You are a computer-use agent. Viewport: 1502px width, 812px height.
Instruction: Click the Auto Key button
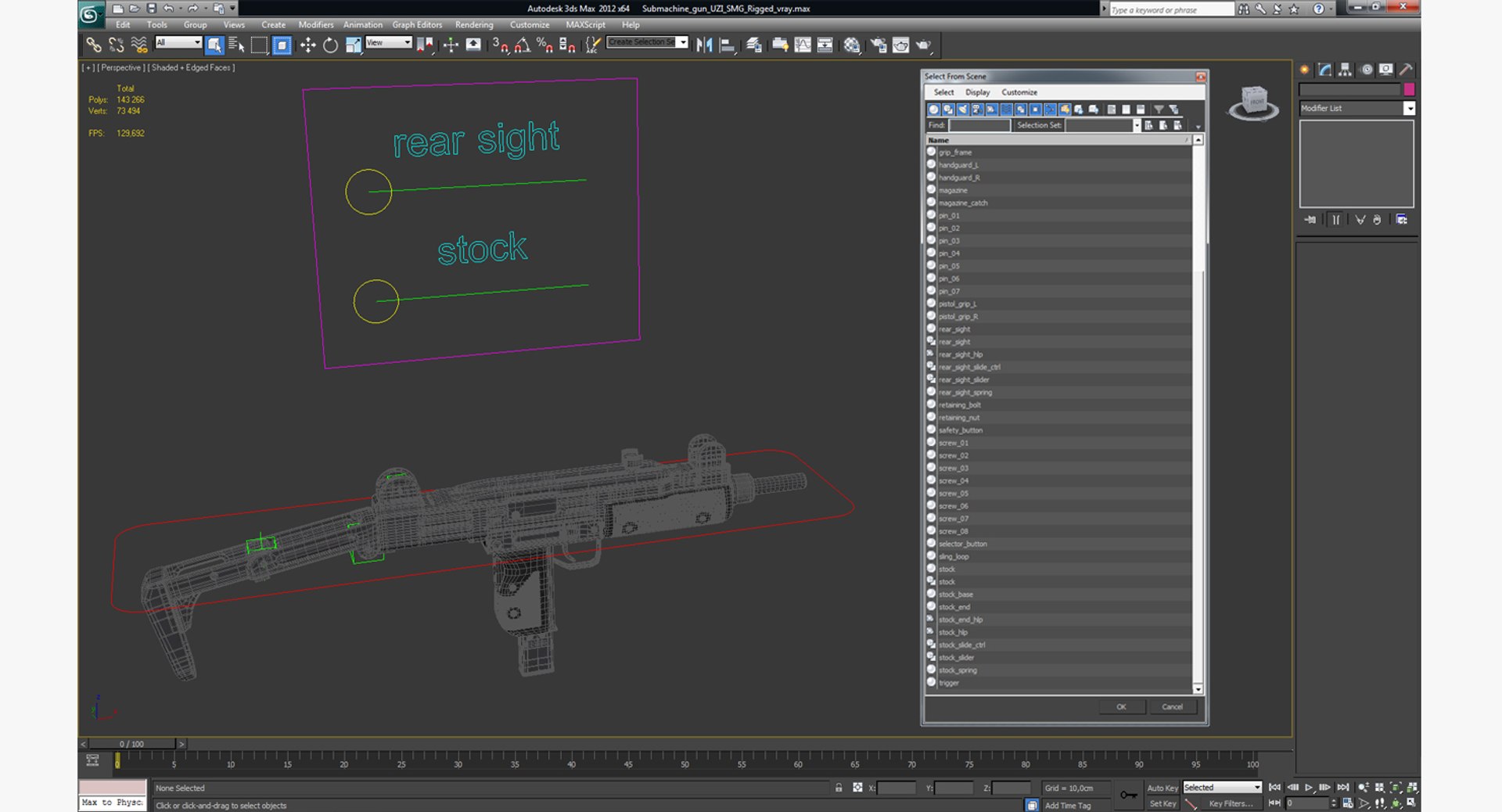[1162, 788]
